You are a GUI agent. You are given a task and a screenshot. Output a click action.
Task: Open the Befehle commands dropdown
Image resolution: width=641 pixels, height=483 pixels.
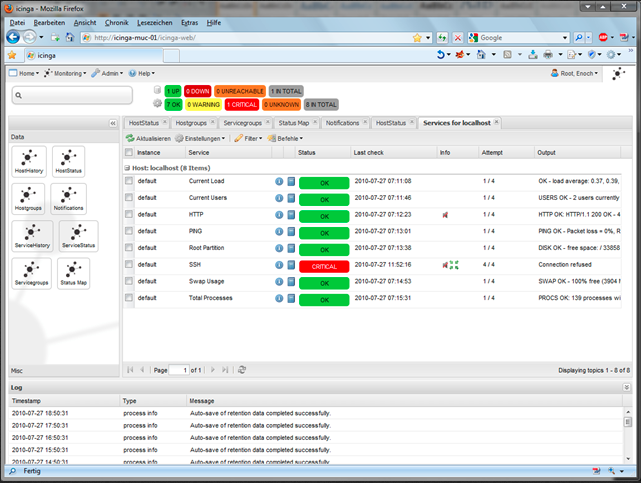(285, 139)
